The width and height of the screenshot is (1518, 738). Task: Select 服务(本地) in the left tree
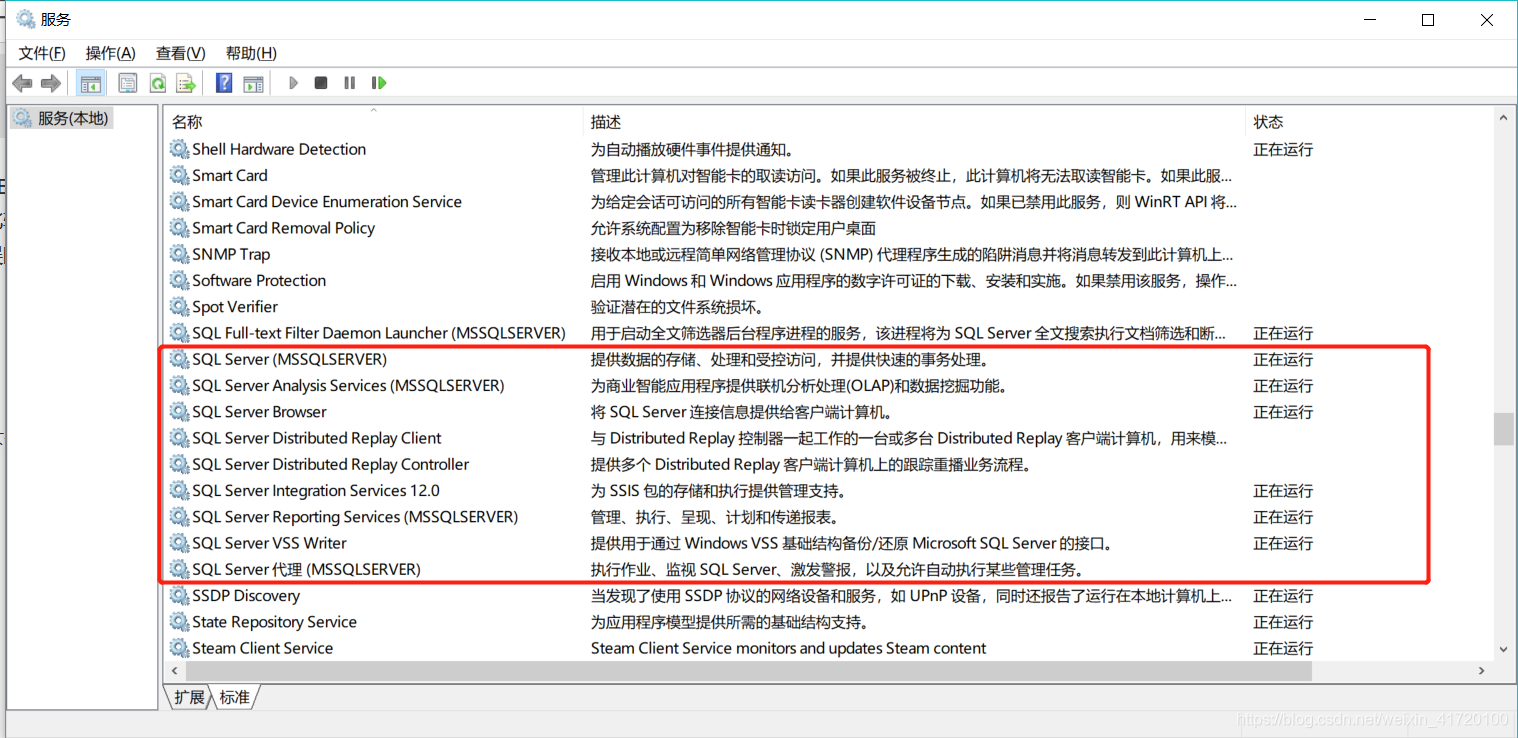[x=73, y=118]
